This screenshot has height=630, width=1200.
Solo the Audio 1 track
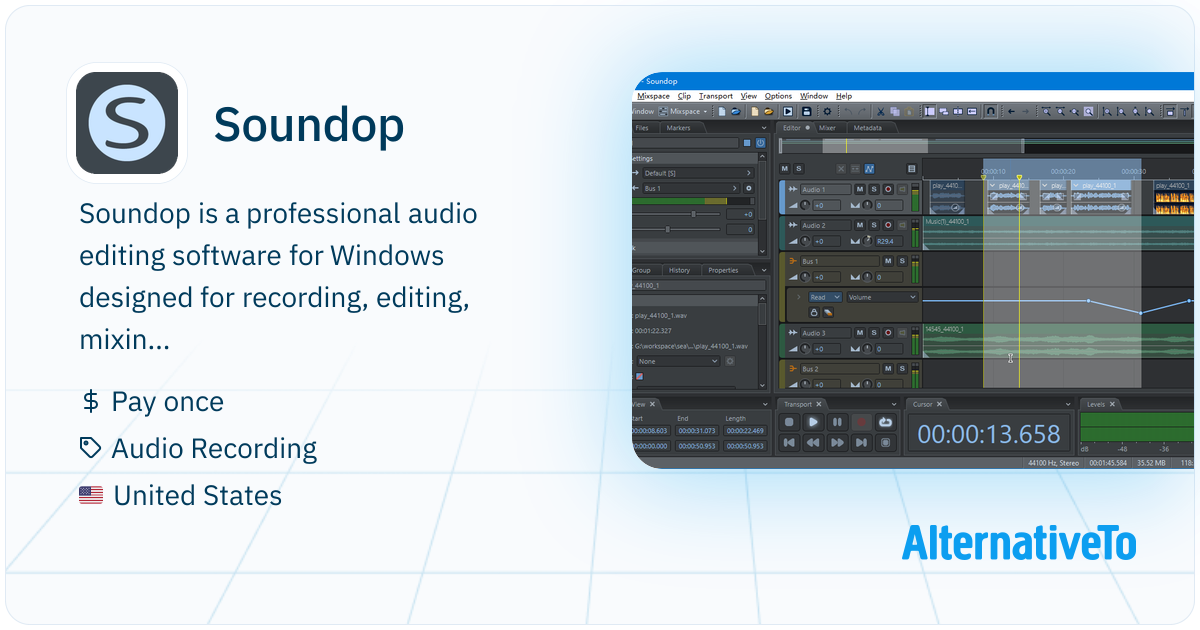coord(874,189)
